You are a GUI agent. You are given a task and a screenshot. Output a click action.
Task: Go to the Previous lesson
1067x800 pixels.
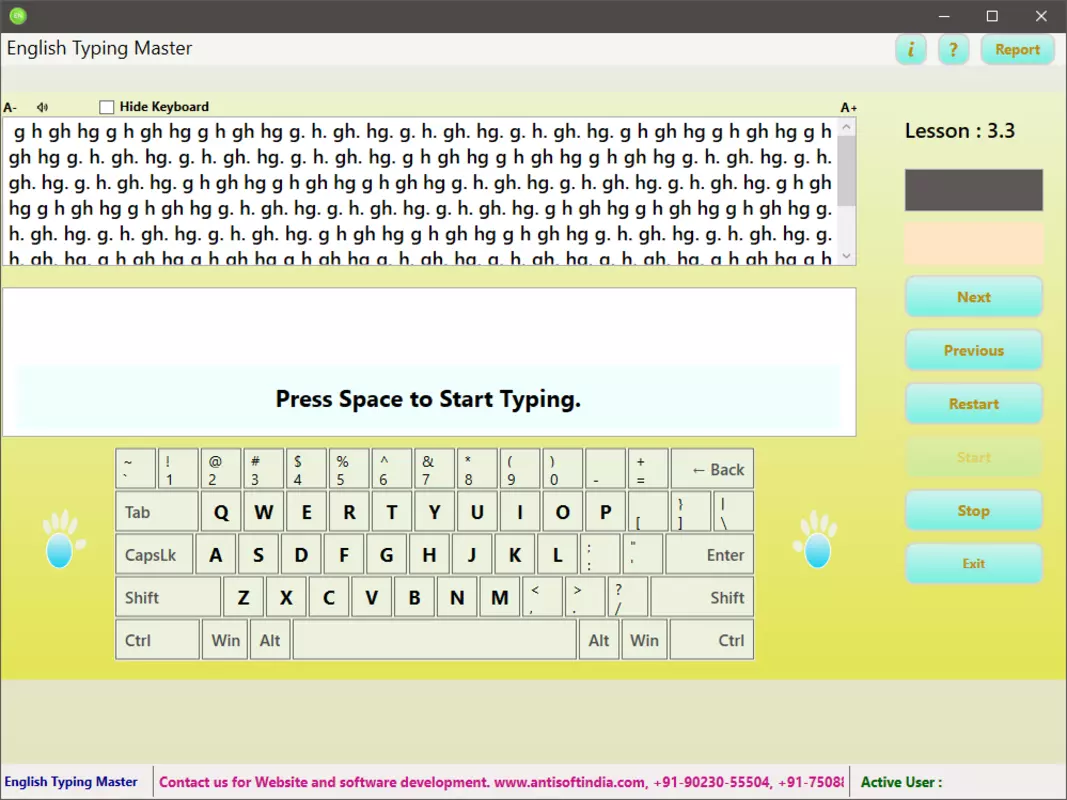point(974,350)
